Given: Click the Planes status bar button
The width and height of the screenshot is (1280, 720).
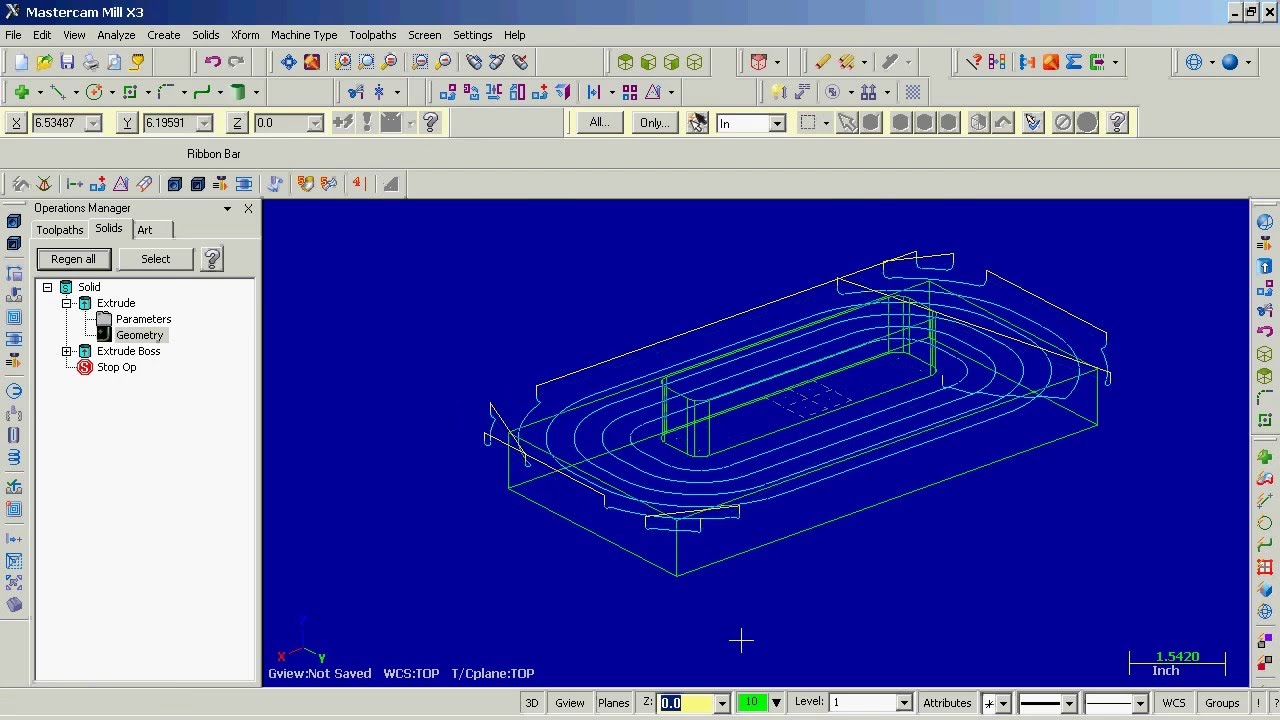Looking at the screenshot, I should click(x=613, y=703).
